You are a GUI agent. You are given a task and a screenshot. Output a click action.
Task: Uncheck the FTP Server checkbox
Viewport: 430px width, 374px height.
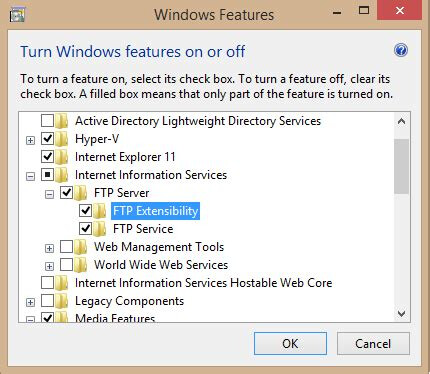coord(66,192)
